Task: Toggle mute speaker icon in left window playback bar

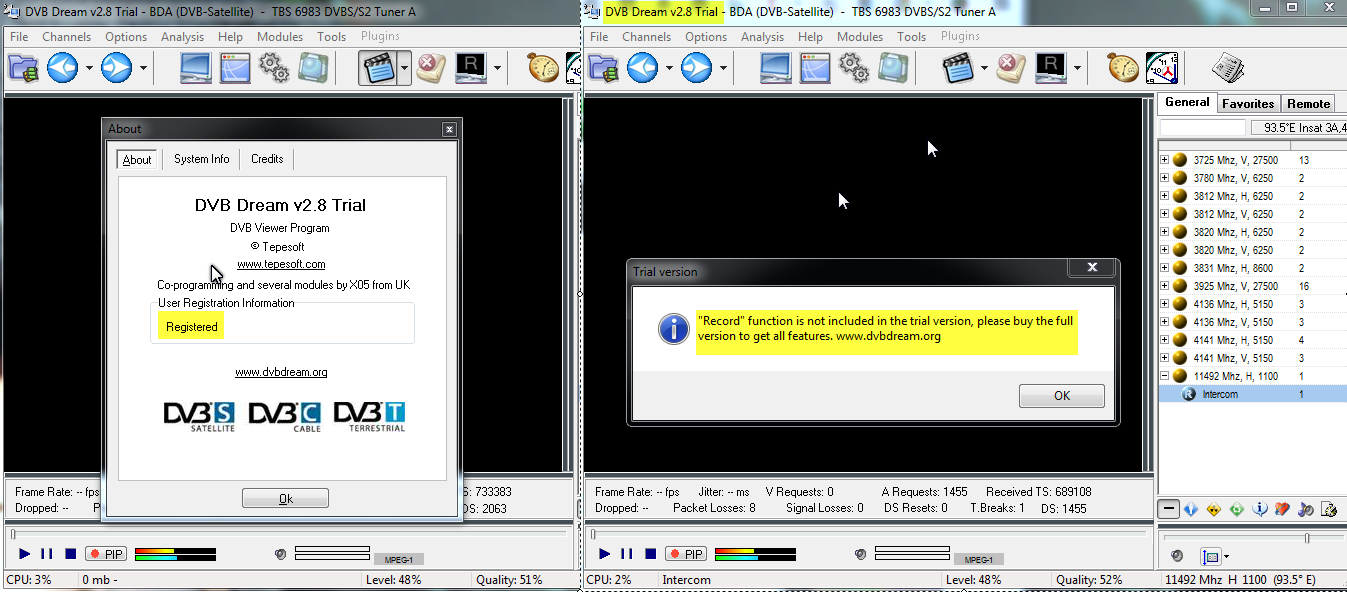Action: 281,554
